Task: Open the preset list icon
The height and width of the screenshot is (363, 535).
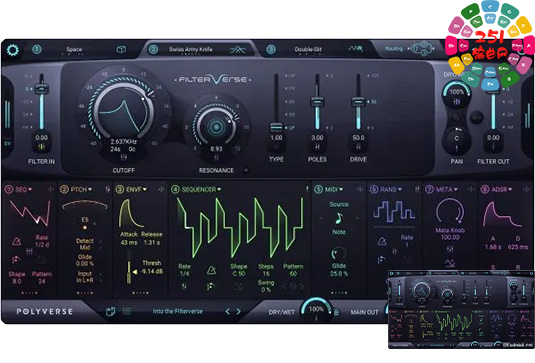Action: click(127, 311)
